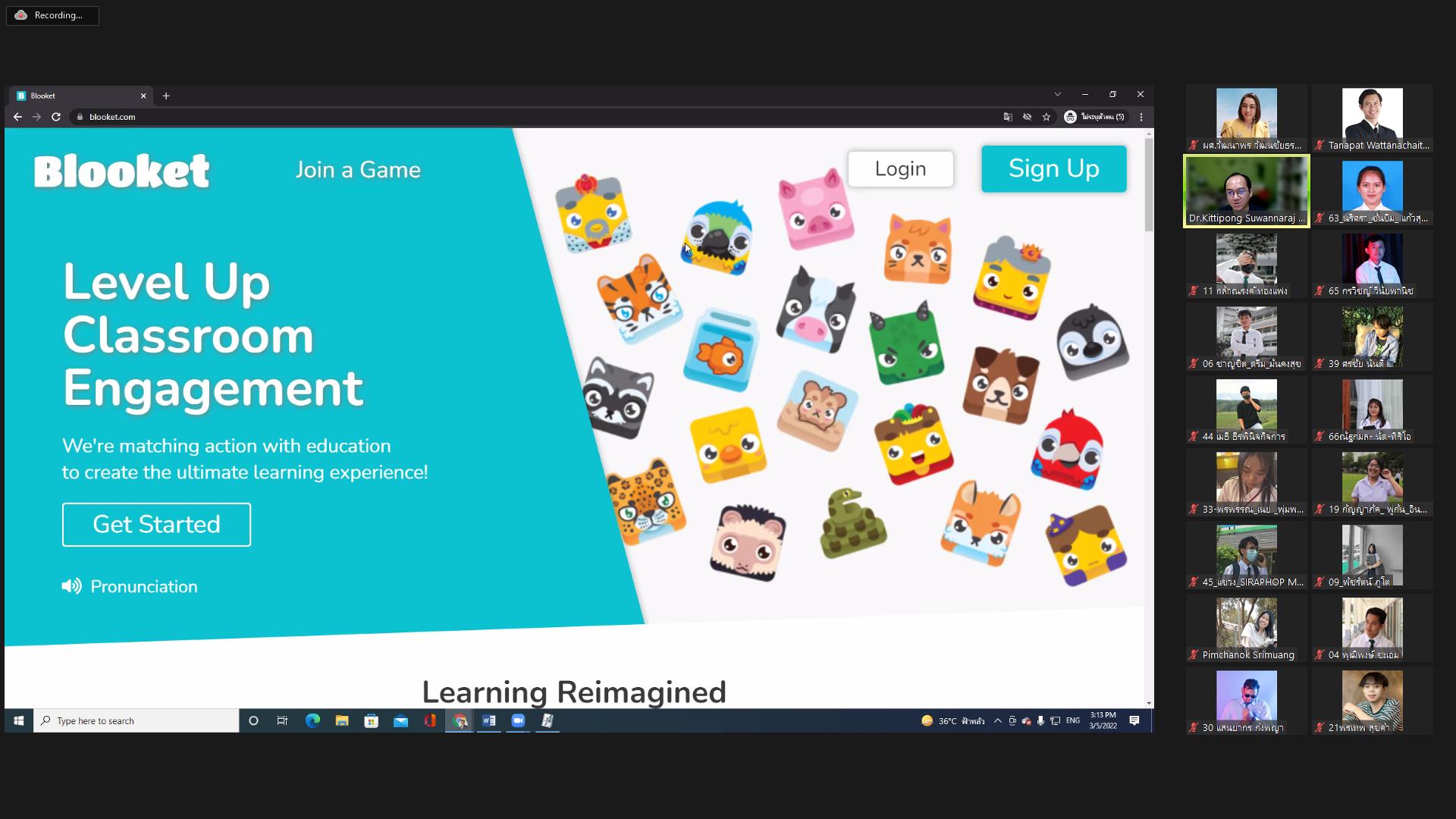
Task: Click the penguin blook
Action: (x=1093, y=343)
